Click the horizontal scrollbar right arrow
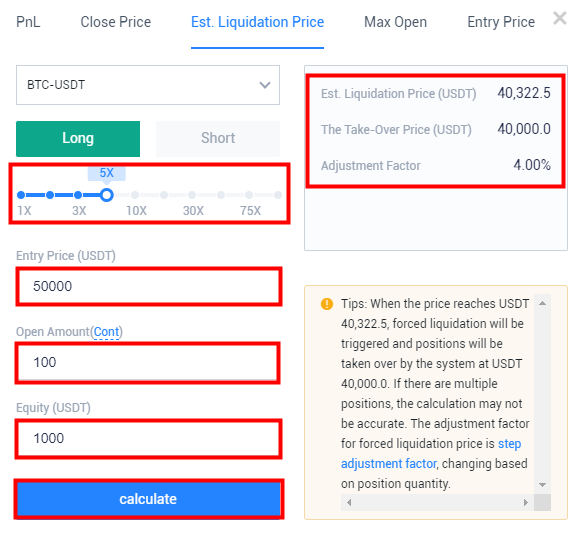The height and width of the screenshot is (538, 582). pyautogui.click(x=526, y=502)
